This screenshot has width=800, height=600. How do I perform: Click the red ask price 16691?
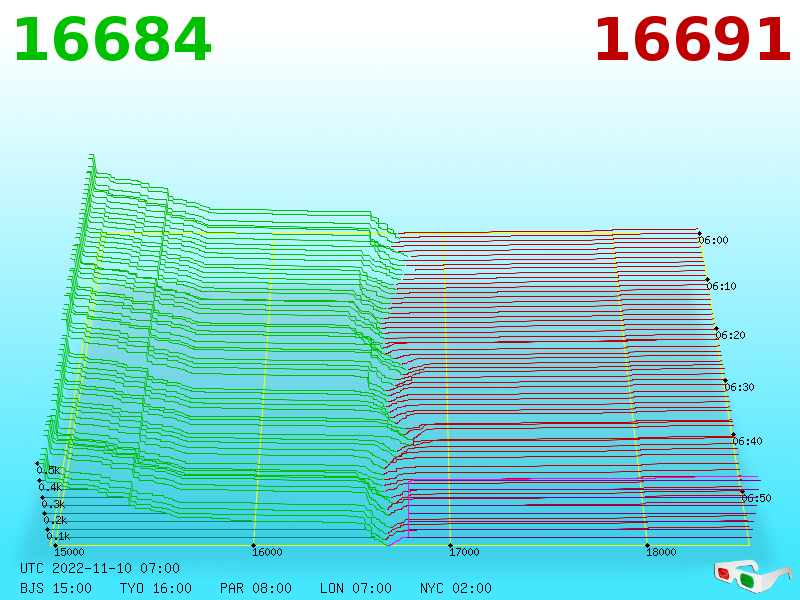[x=693, y=40]
